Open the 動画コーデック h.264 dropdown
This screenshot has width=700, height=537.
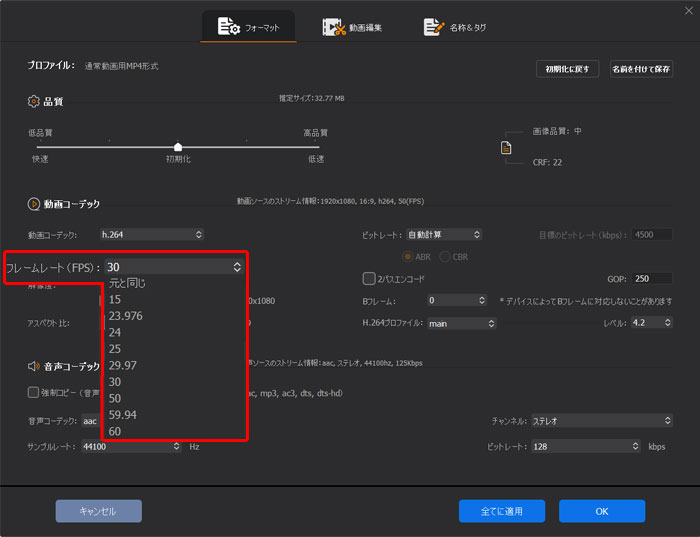click(x=152, y=234)
